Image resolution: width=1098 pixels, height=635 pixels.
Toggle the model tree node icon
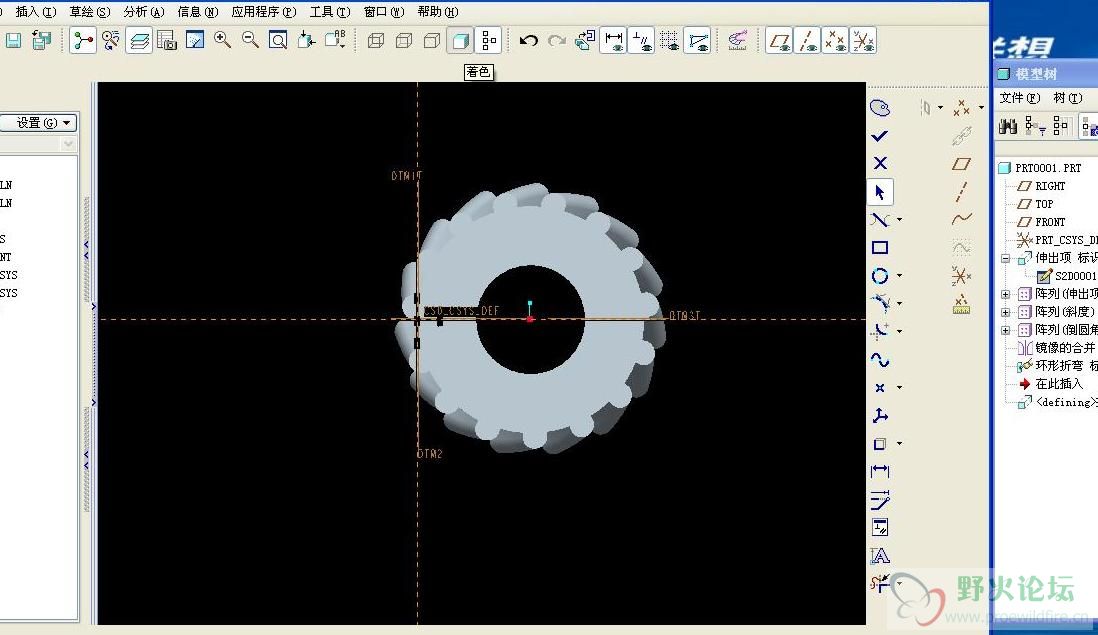pyautogui.click(x=83, y=41)
